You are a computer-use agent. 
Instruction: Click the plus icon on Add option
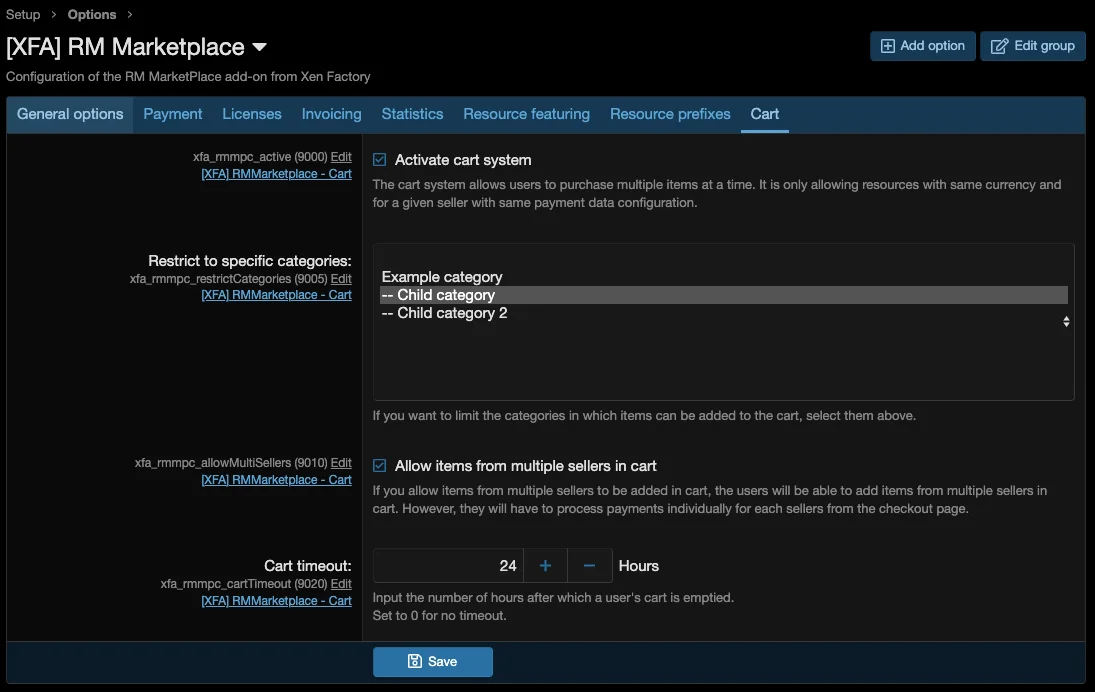(x=887, y=46)
